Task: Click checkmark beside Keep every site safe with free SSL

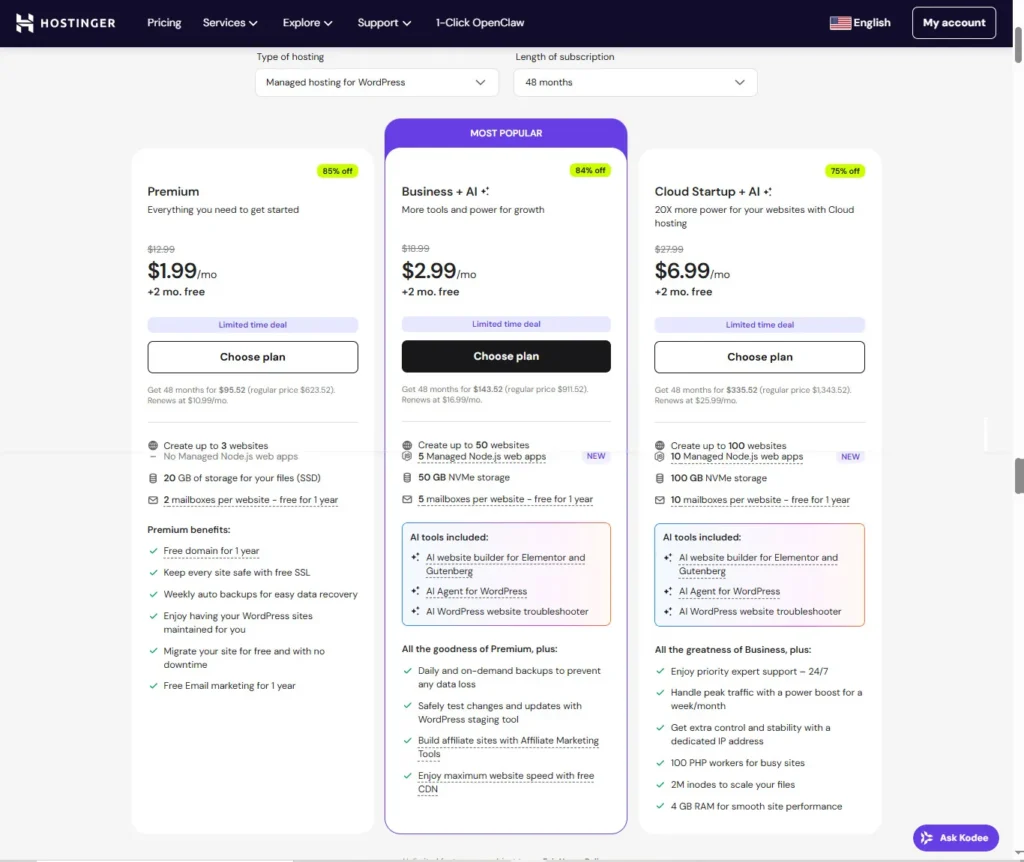Action: (153, 573)
